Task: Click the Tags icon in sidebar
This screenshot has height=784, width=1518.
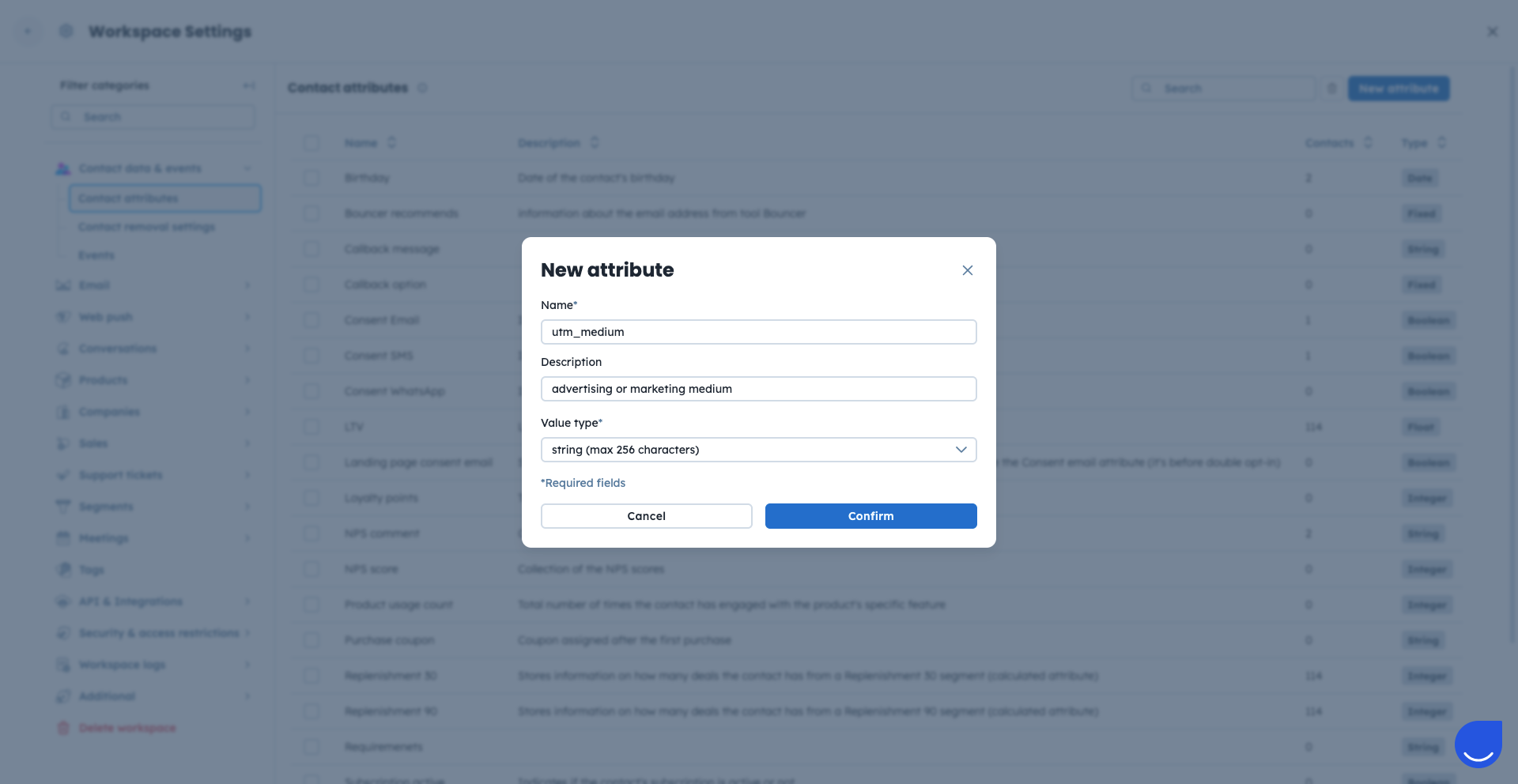Action: click(63, 570)
